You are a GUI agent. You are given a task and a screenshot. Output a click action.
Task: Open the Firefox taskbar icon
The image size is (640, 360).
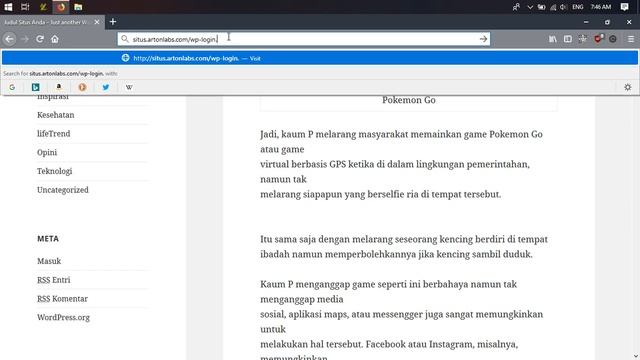pyautogui.click(x=61, y=7)
